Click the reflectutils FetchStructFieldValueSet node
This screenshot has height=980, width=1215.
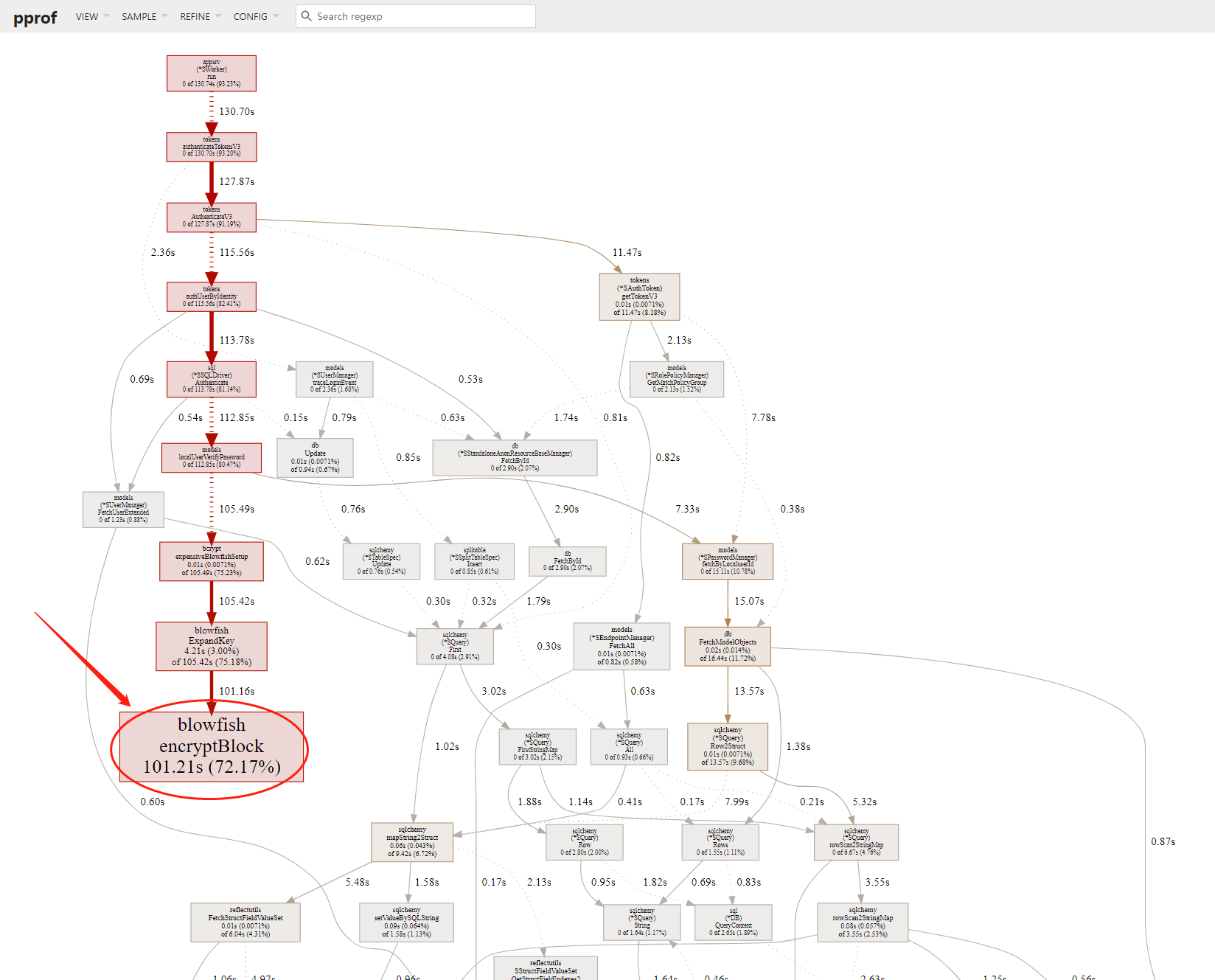[x=246, y=922]
